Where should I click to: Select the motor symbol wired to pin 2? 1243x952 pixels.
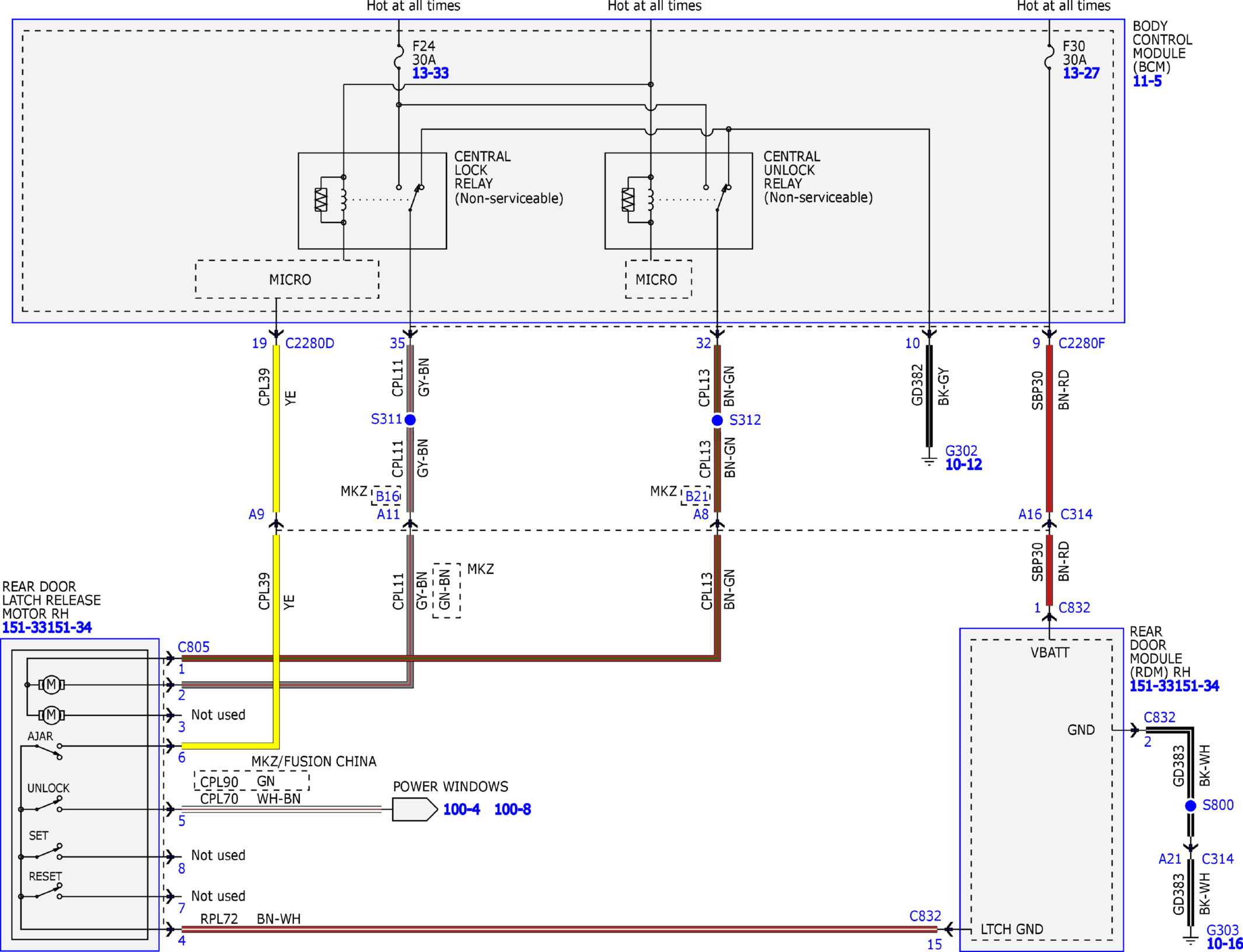tap(51, 684)
